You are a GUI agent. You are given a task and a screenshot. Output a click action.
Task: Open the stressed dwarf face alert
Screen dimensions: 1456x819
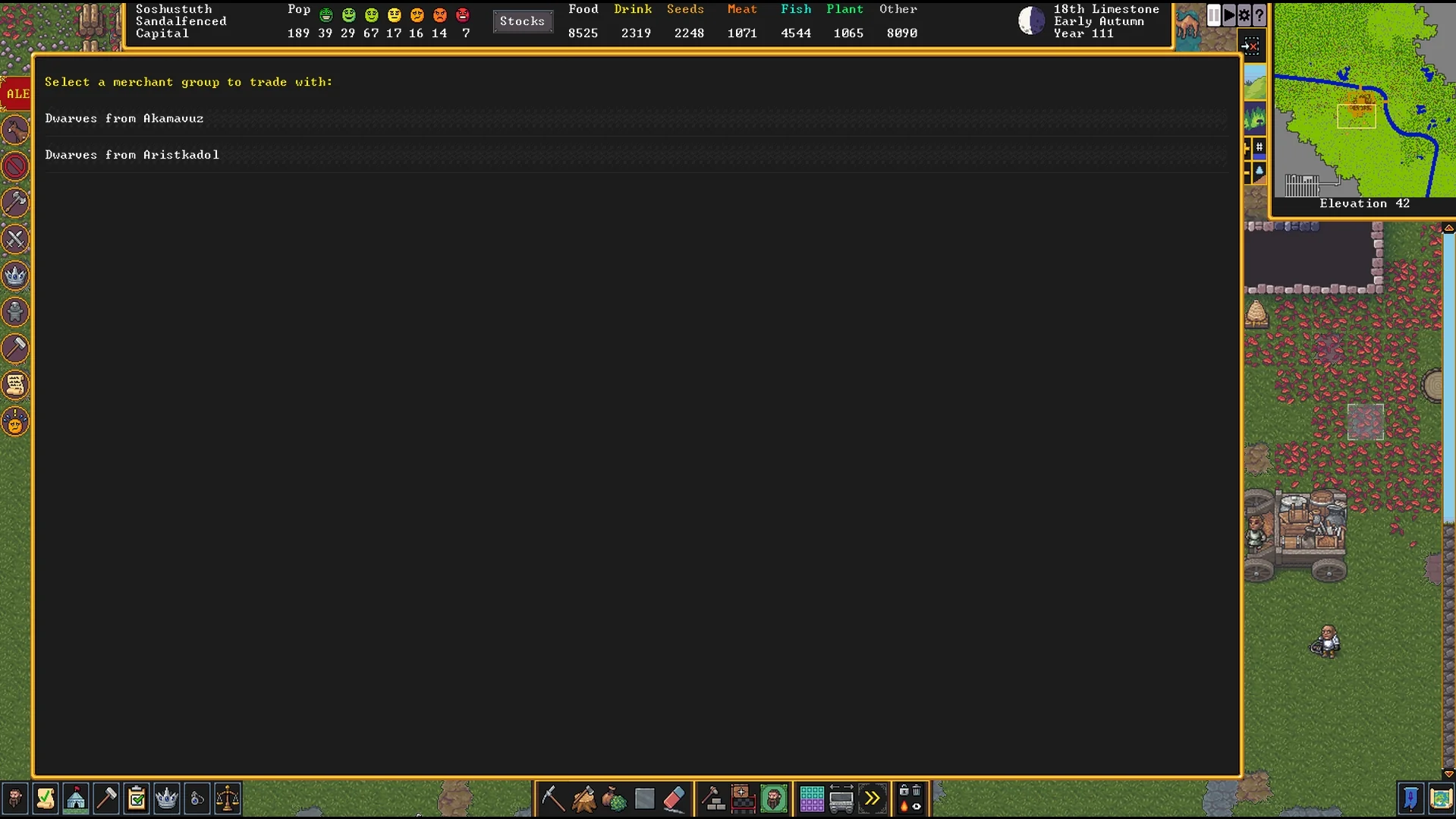pos(15,421)
